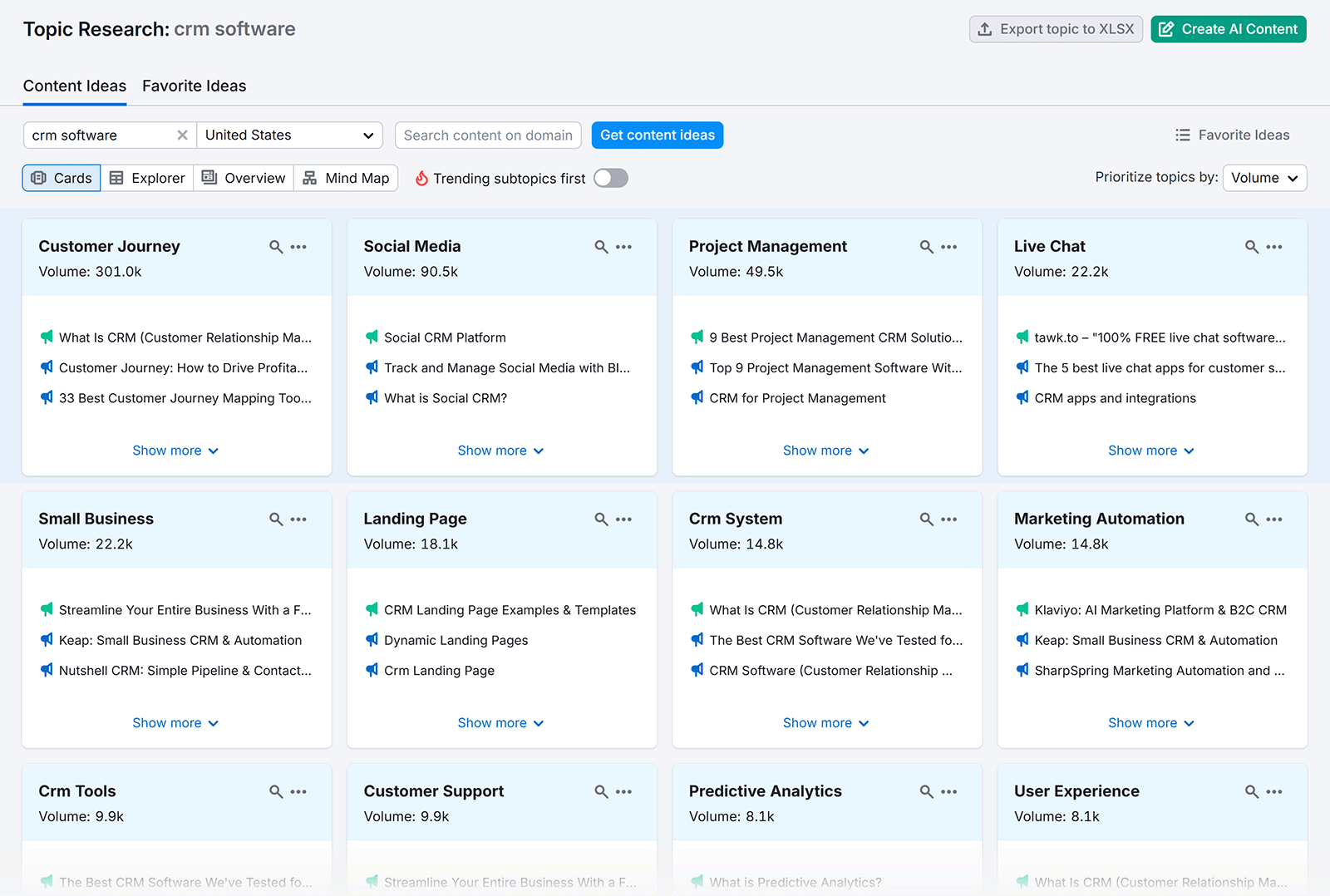Viewport: 1330px width, 896px height.
Task: Clear the crm software search field
Action: click(x=182, y=135)
